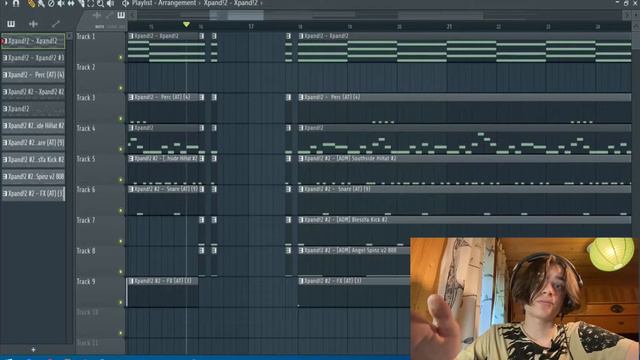Click Arrangement in the title breadcrumb
Viewport: 640px width, 360px height.
[x=177, y=3]
